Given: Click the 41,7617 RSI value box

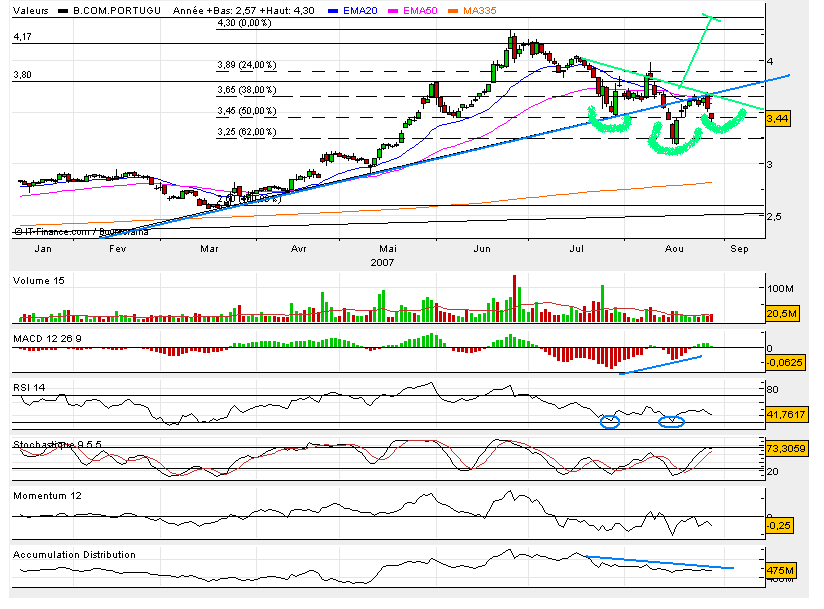Looking at the screenshot, I should click(x=786, y=415).
